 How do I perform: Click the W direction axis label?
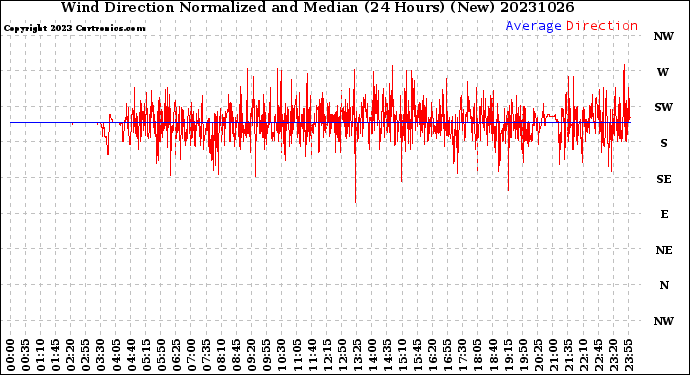pyautogui.click(x=663, y=72)
